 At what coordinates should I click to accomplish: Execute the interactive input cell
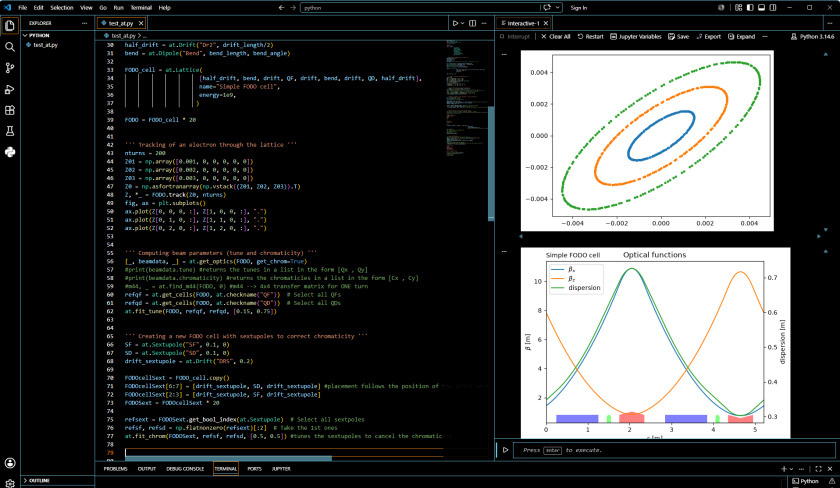point(505,450)
